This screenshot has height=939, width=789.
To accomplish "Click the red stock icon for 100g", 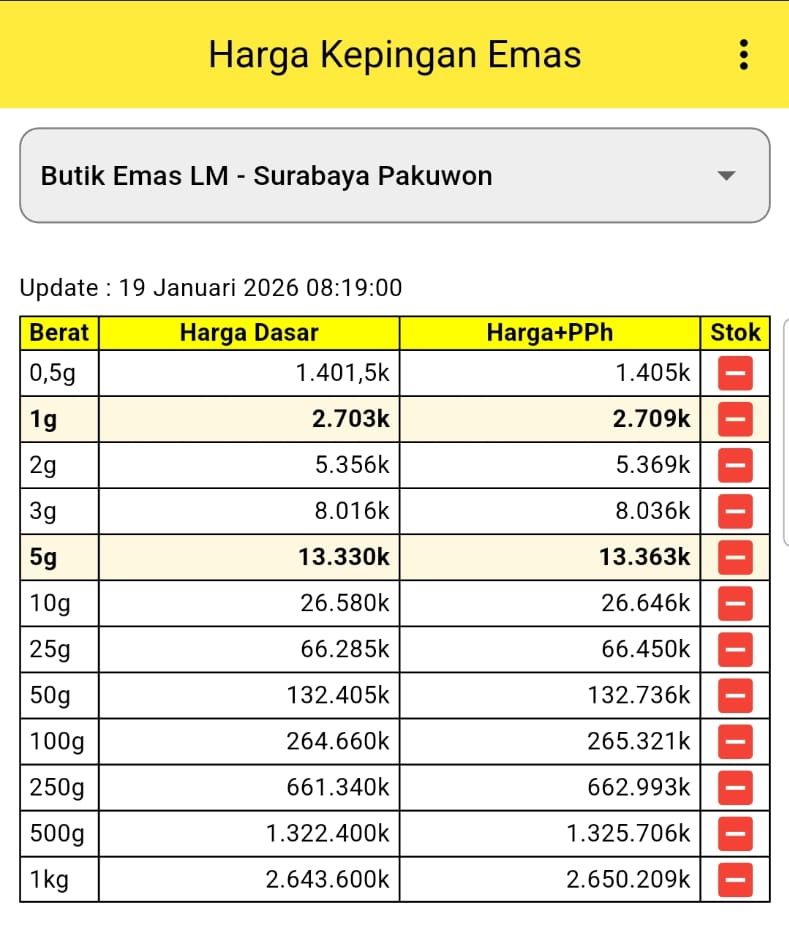I will 735,742.
